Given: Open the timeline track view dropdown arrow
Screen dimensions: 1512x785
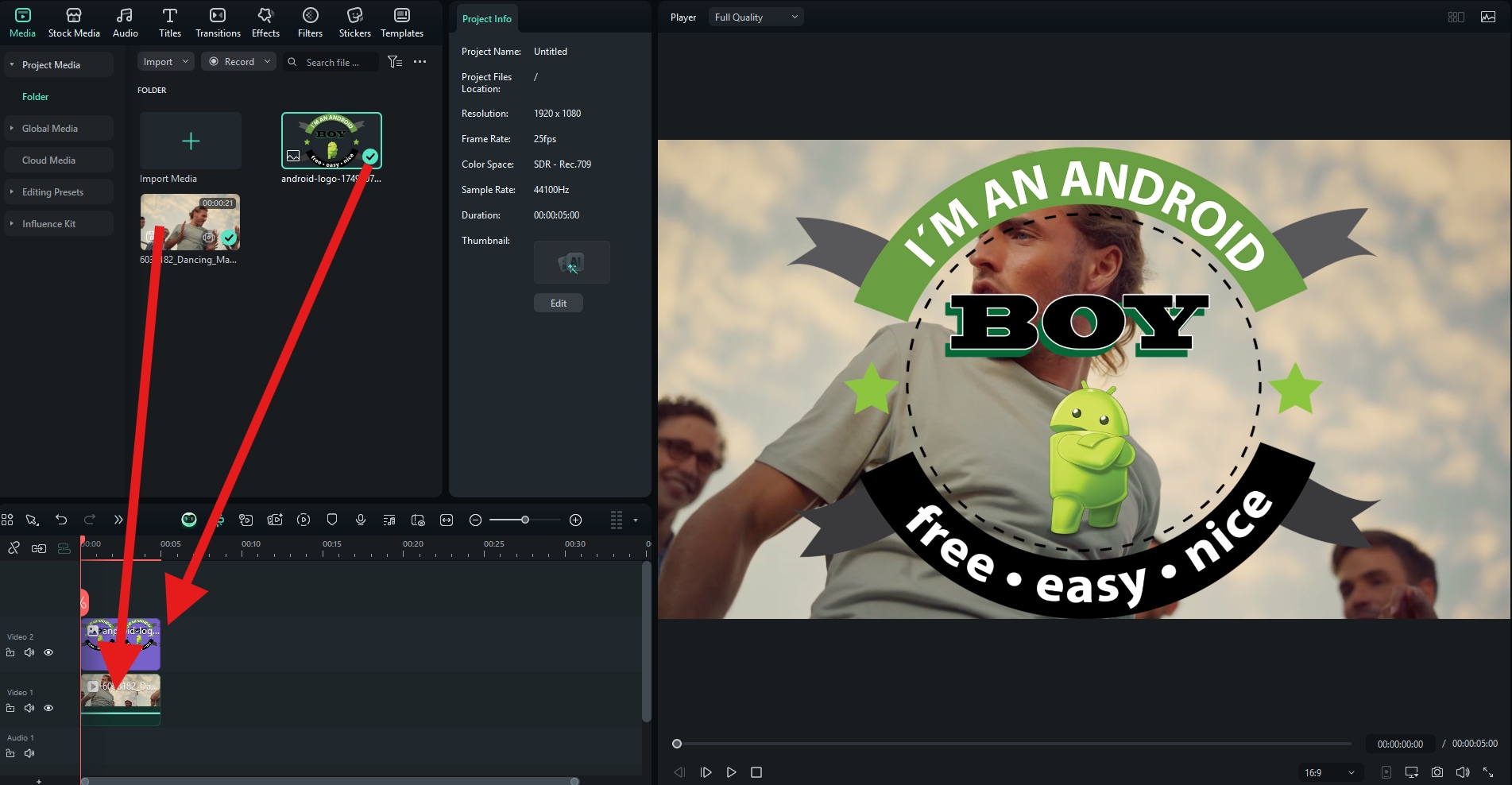Looking at the screenshot, I should click(636, 520).
